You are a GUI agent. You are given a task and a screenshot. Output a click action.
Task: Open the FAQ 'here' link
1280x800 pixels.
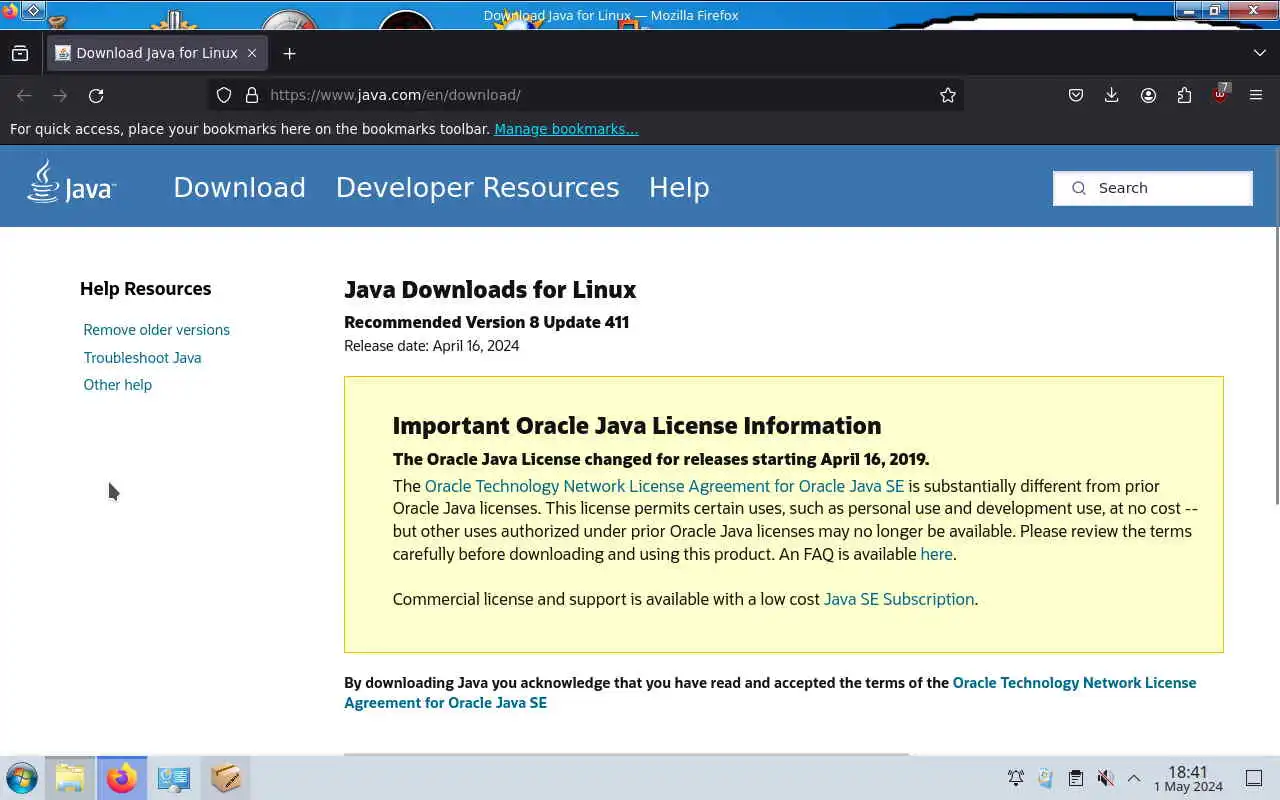936,554
